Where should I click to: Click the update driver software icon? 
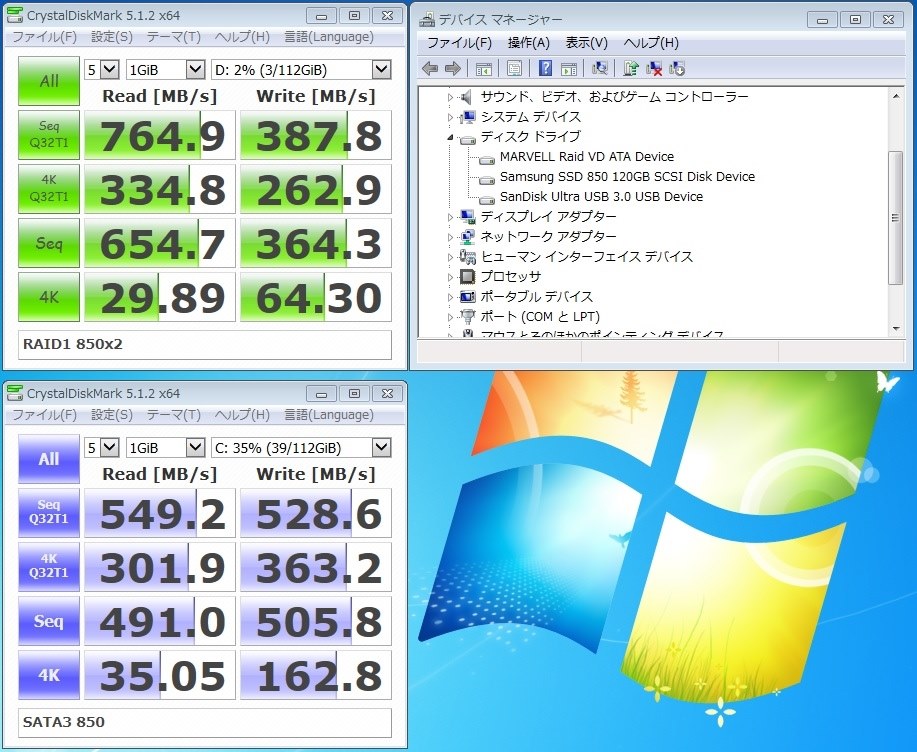pyautogui.click(x=630, y=68)
